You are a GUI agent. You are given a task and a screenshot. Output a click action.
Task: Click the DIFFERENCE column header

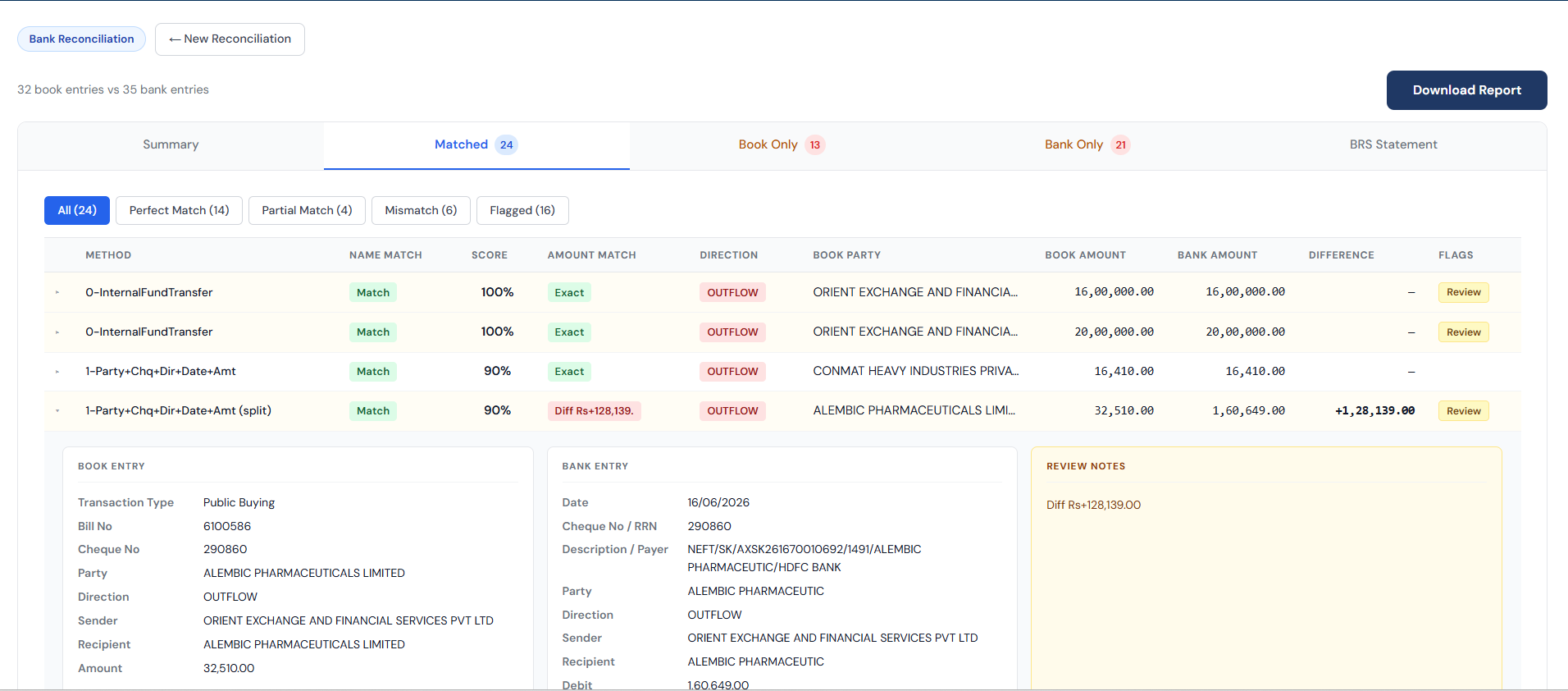coord(1341,255)
